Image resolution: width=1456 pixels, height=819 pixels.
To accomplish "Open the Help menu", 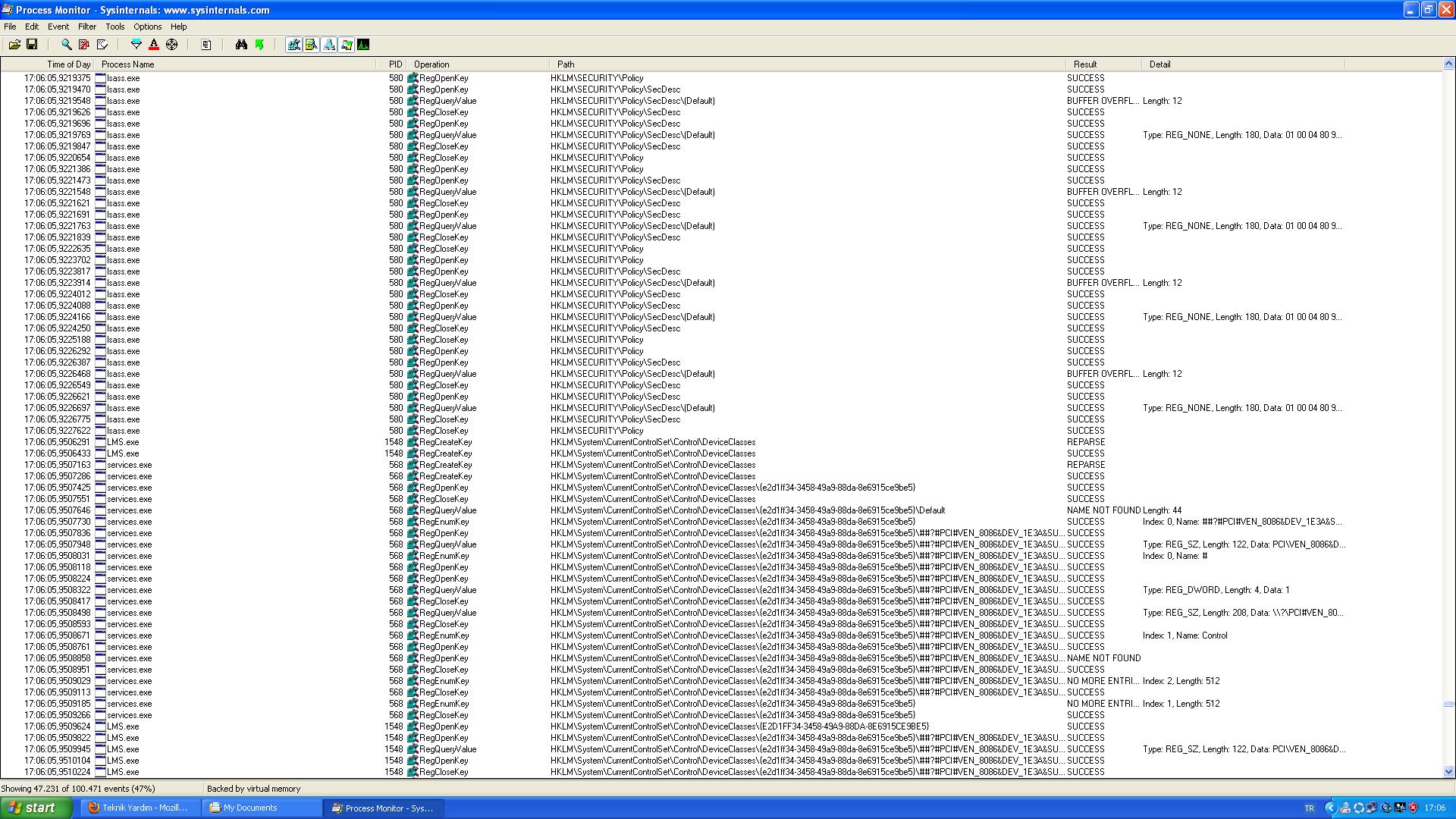I will (x=179, y=27).
